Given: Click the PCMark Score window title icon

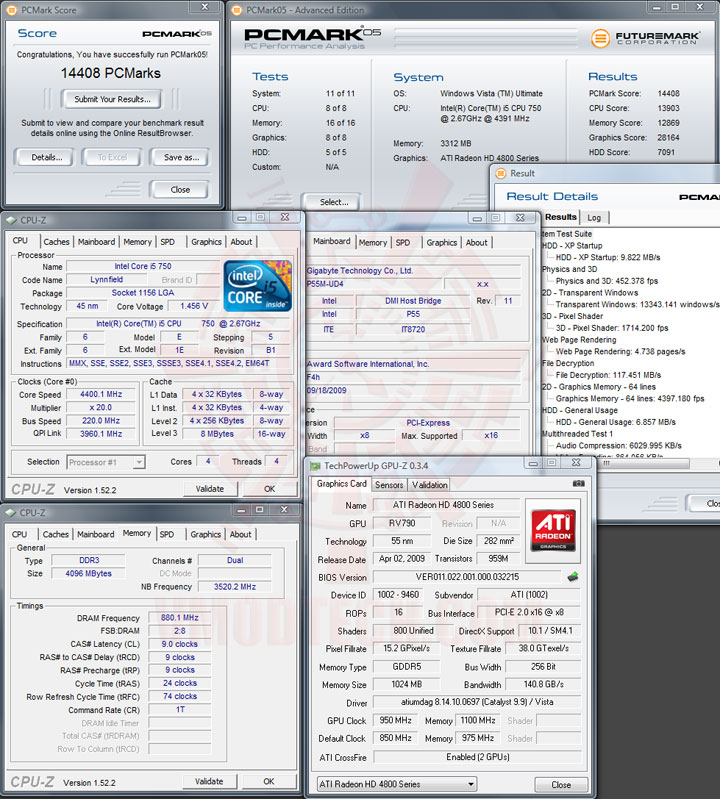Looking at the screenshot, I should (12, 10).
